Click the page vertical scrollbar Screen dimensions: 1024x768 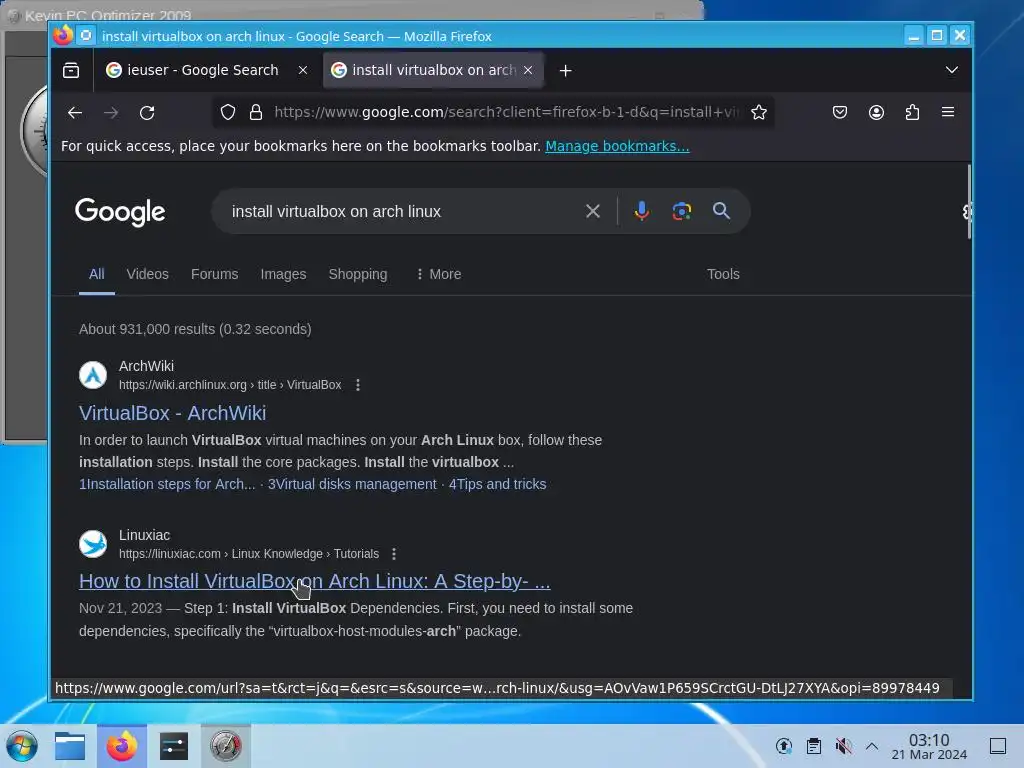coord(968,202)
